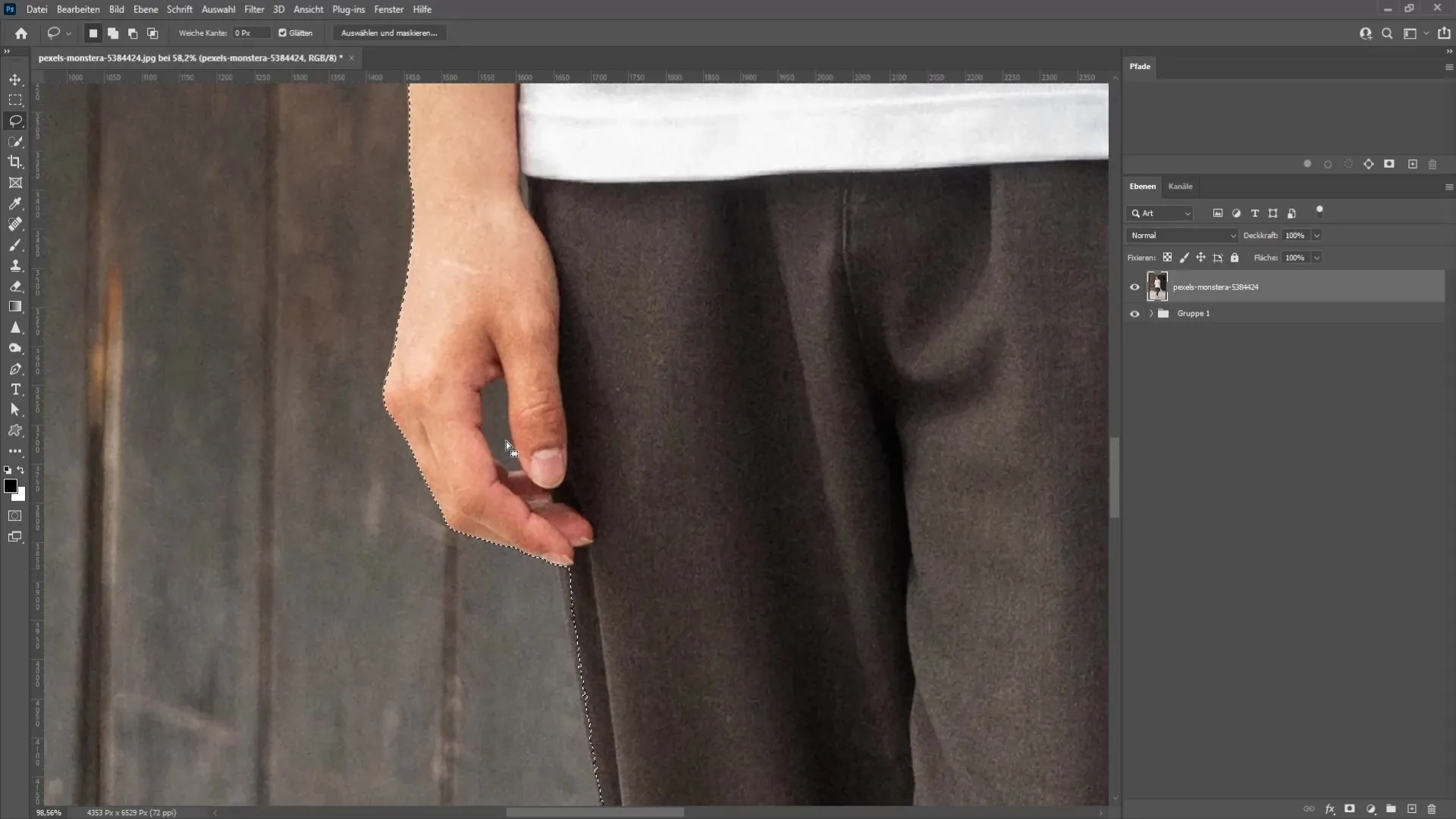Open the layer blending mode dropdown

tap(1182, 234)
